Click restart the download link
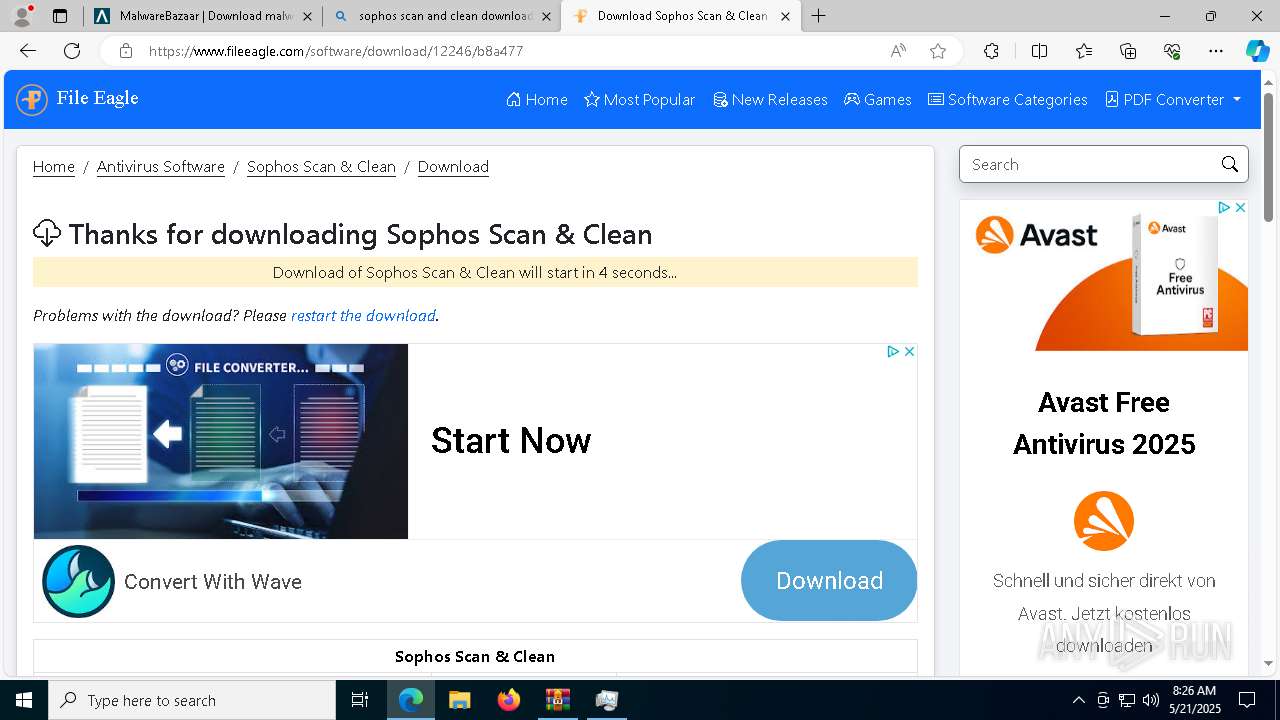 pos(363,315)
